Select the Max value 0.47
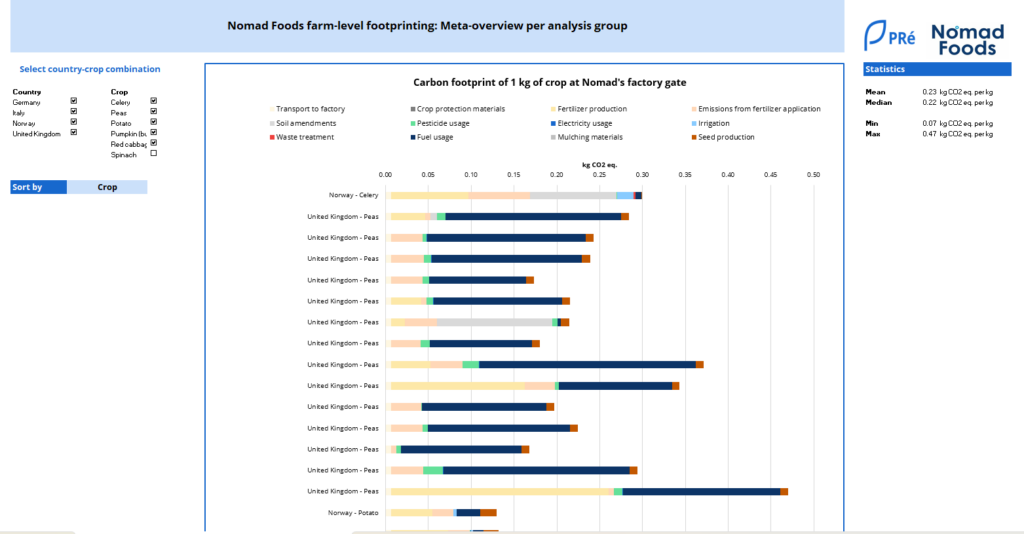The height and width of the screenshot is (534, 1024). (929, 134)
